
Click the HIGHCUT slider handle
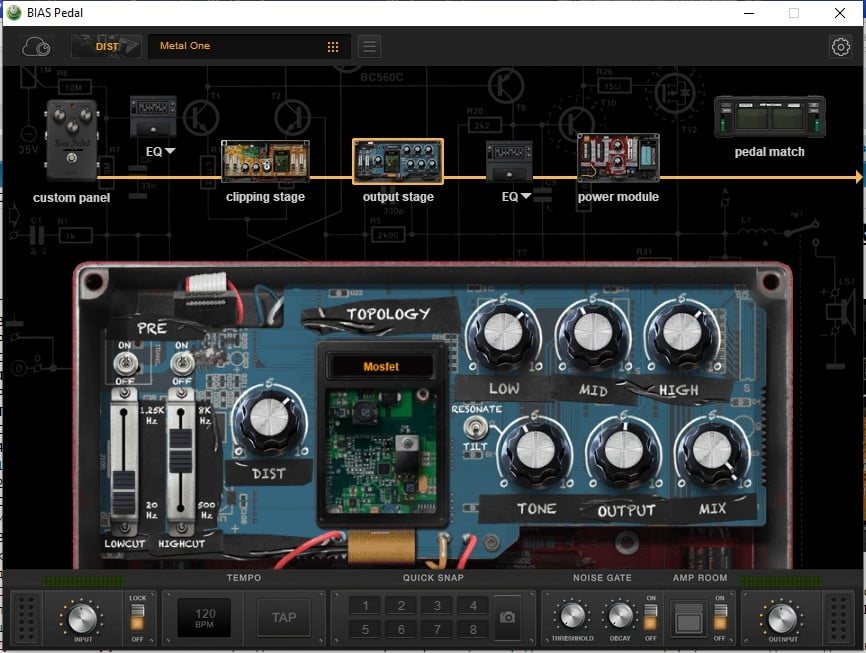coord(181,450)
